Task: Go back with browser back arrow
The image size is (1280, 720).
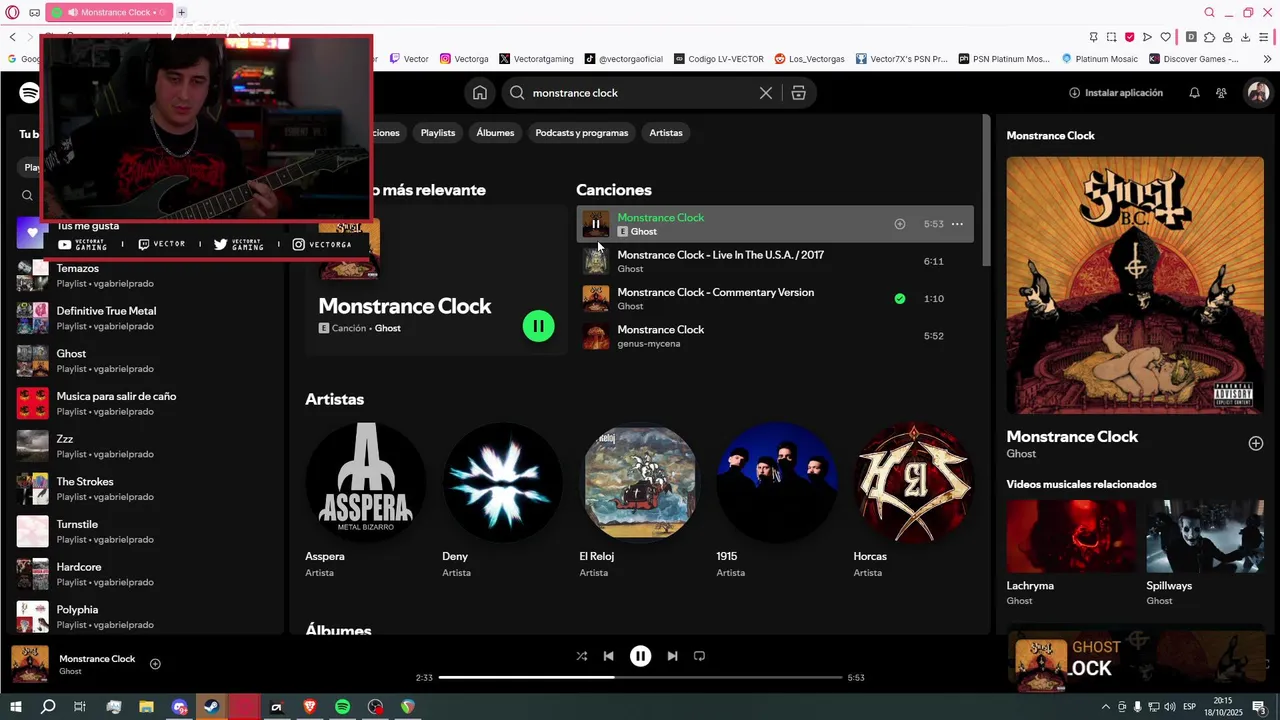Action: (x=12, y=37)
